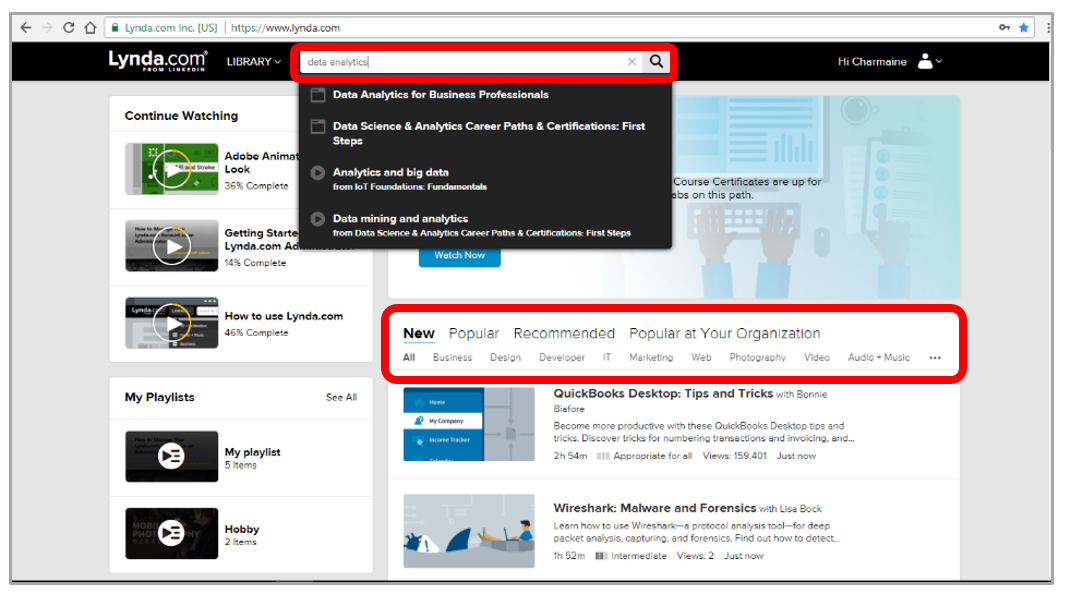The image size is (1068, 594).
Task: Filter by Video category
Action: coord(817,357)
